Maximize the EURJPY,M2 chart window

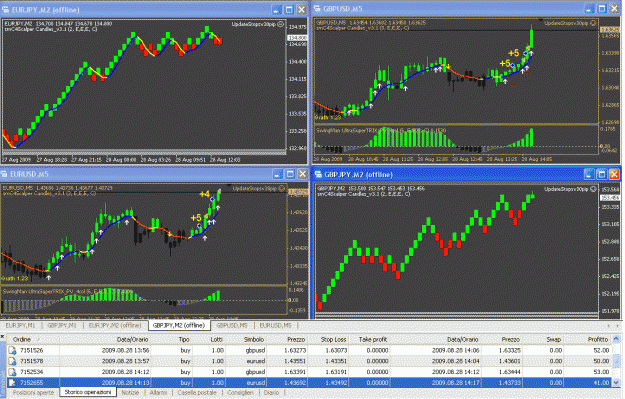289,9
